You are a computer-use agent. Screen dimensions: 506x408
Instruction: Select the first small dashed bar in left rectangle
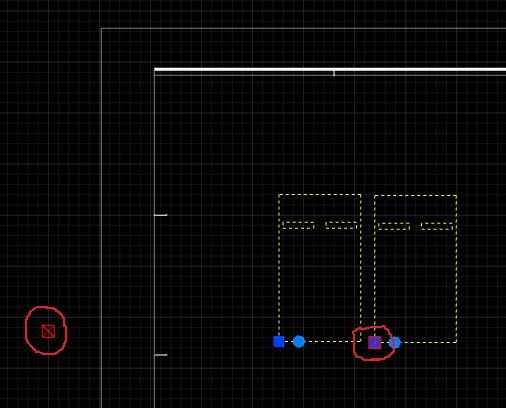pyautogui.click(x=298, y=226)
